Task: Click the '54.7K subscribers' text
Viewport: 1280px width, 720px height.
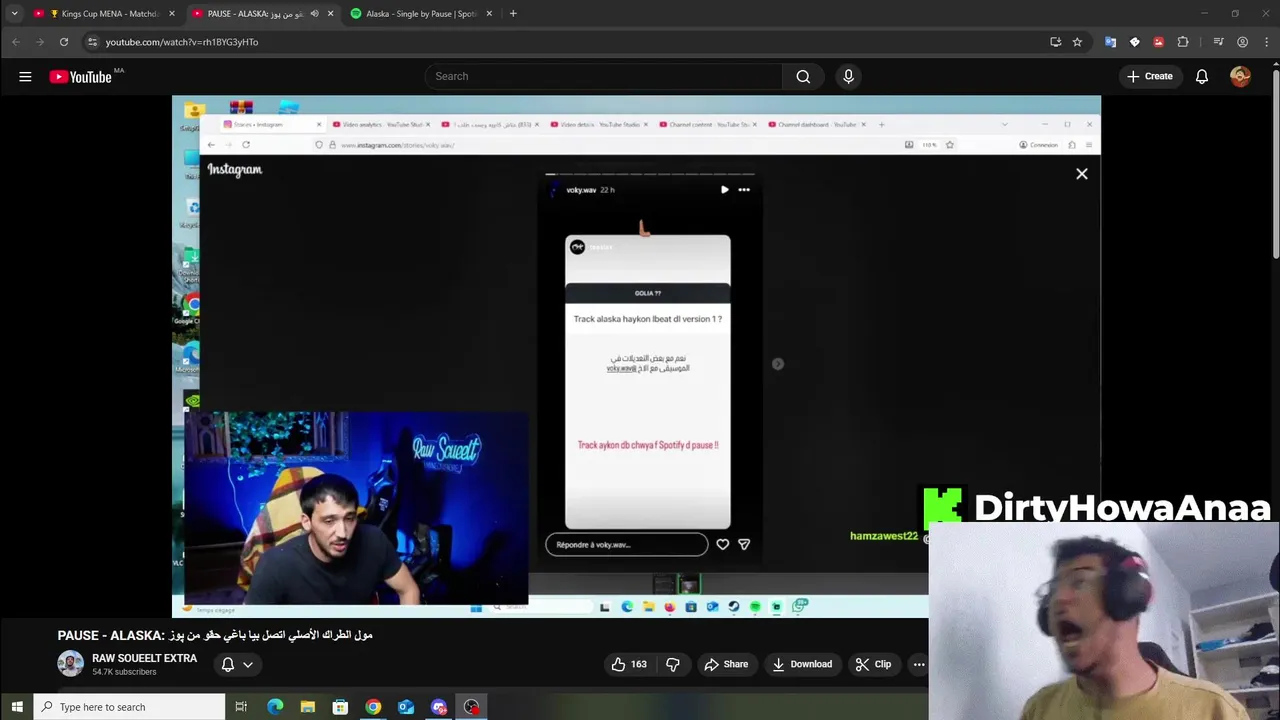Action: tap(124, 672)
